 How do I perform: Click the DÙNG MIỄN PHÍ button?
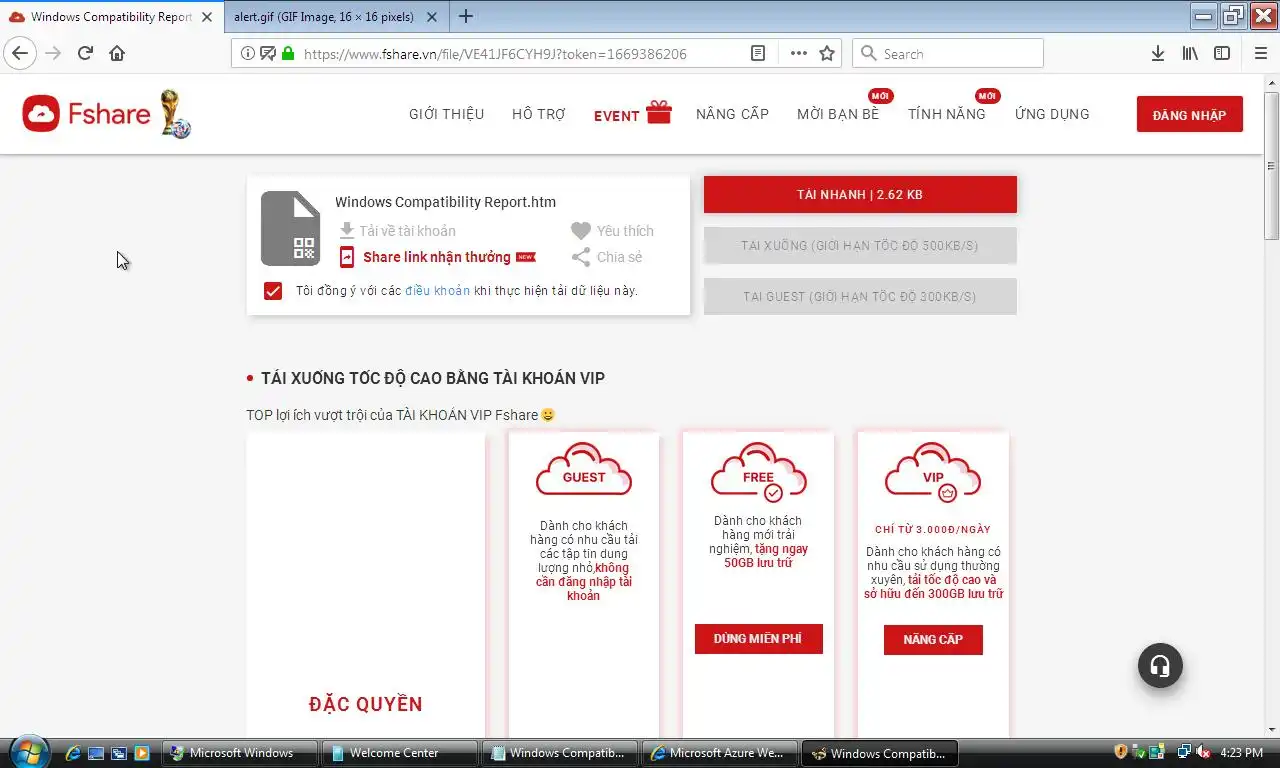click(x=758, y=639)
